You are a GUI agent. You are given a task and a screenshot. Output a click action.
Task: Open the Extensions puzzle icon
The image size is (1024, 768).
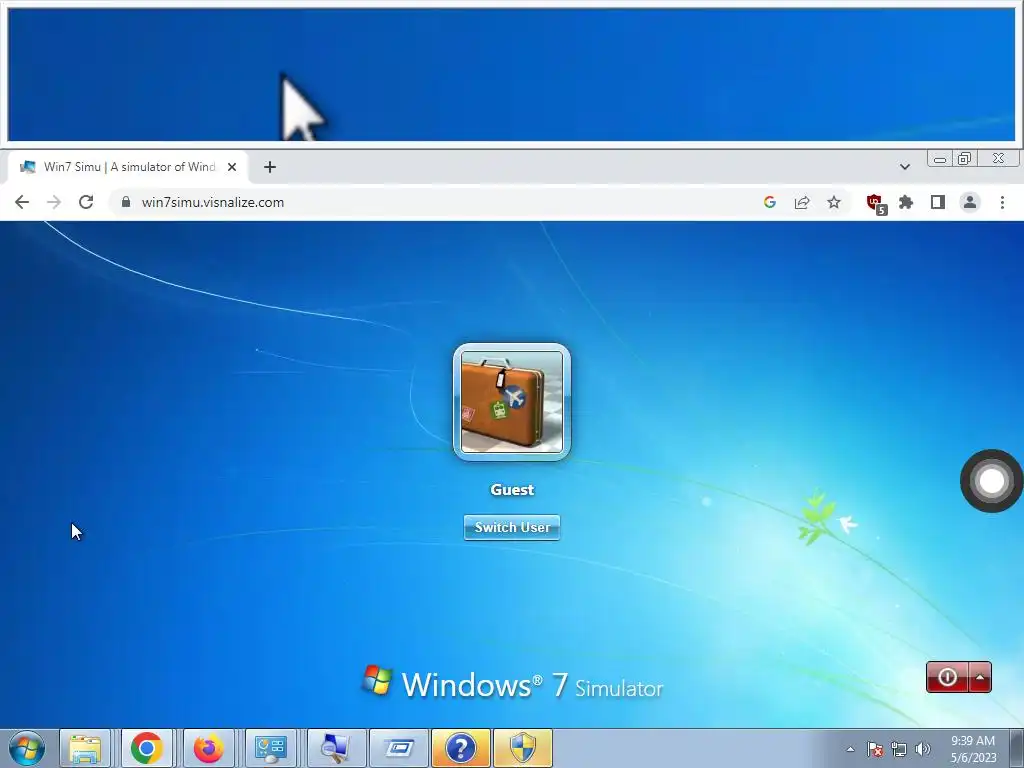tap(906, 202)
